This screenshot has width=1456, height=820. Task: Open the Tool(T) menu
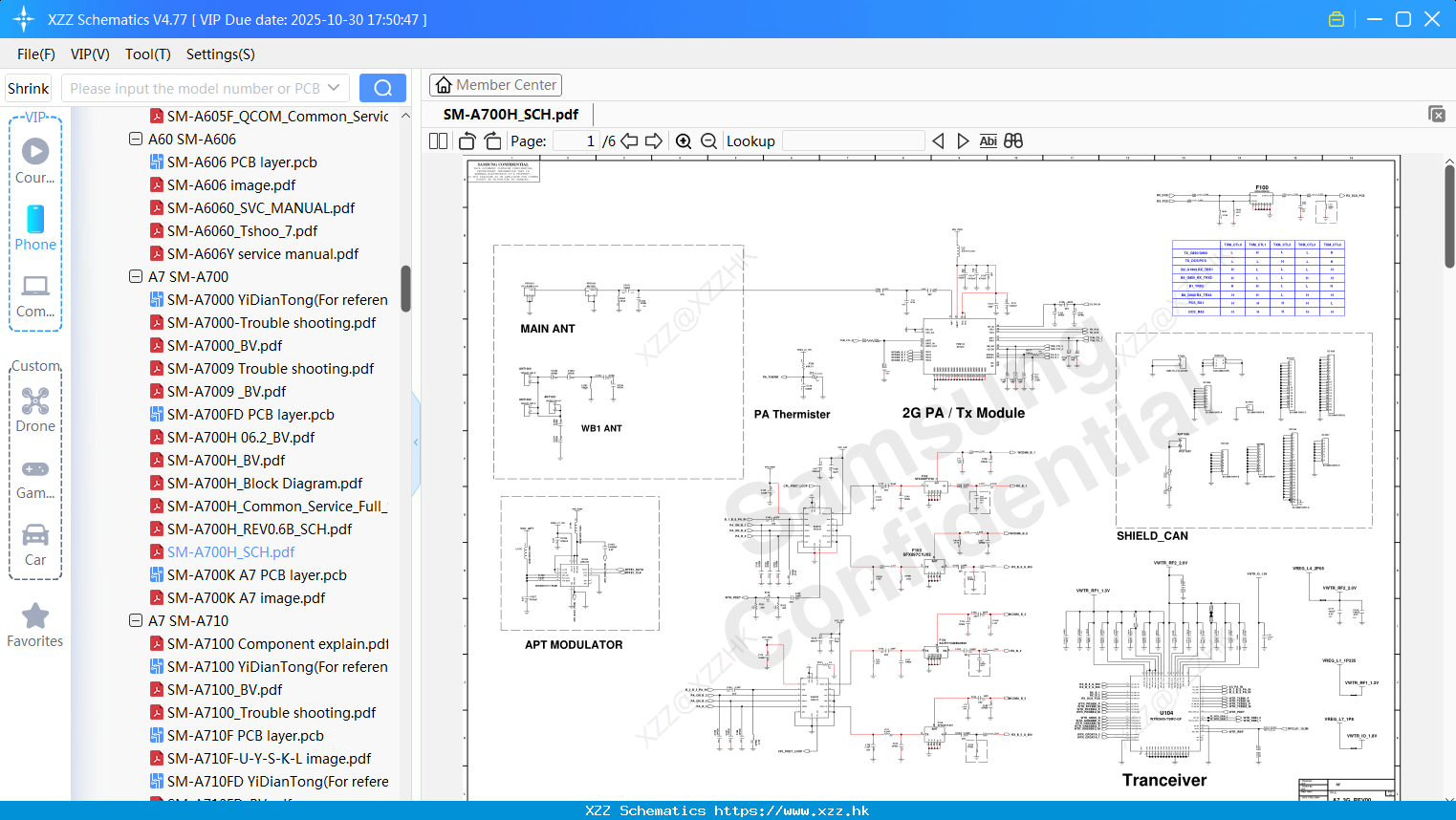148,54
